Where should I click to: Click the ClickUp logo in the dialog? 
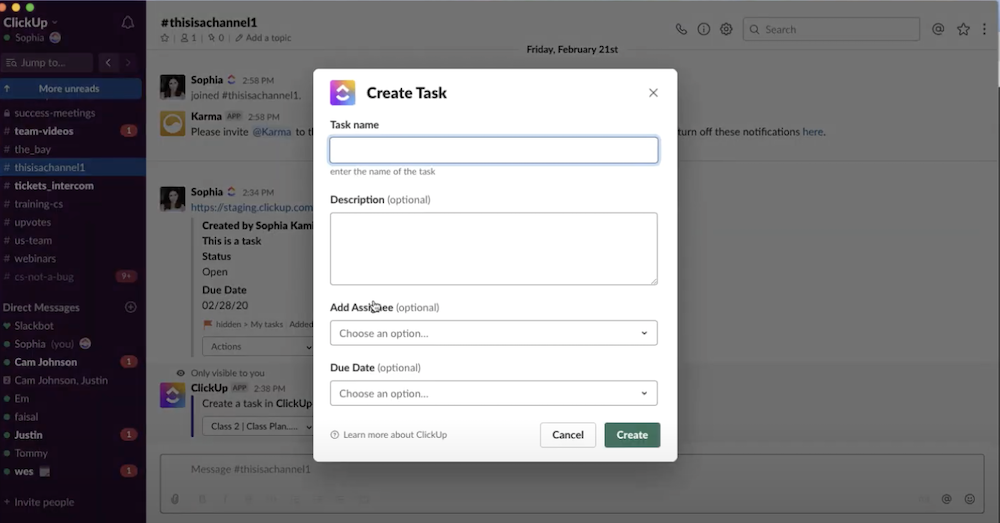342,93
